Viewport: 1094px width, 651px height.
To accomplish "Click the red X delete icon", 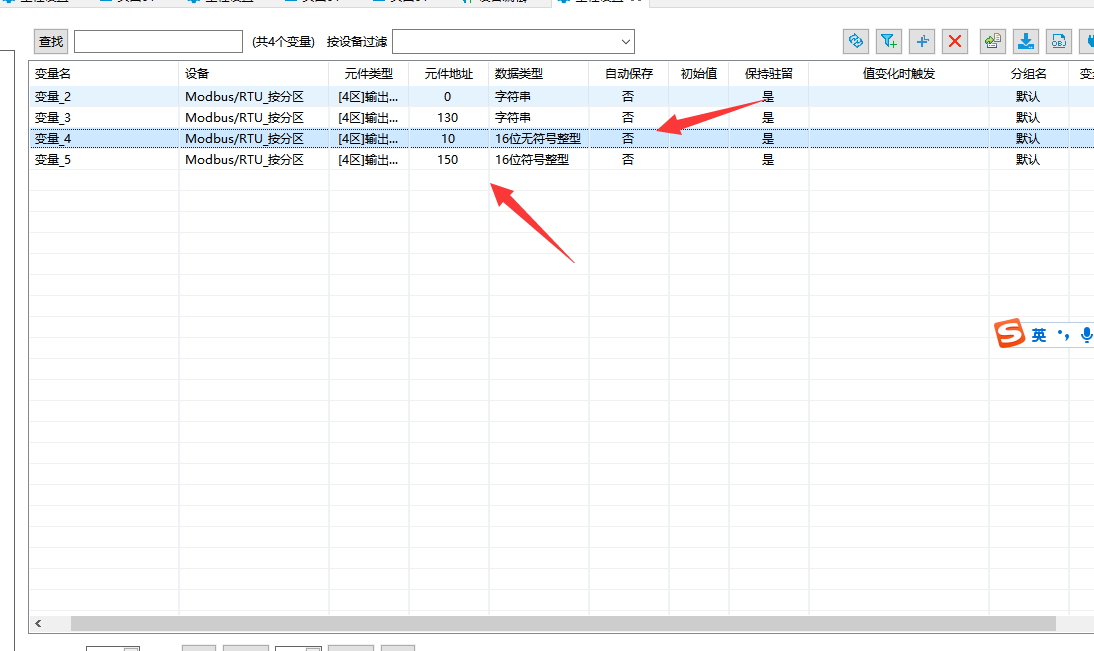I will point(955,41).
